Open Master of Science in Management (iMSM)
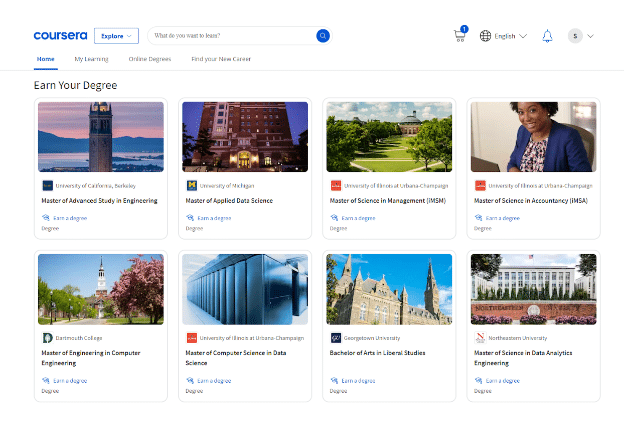Viewport: 624px width, 446px height. [x=388, y=201]
